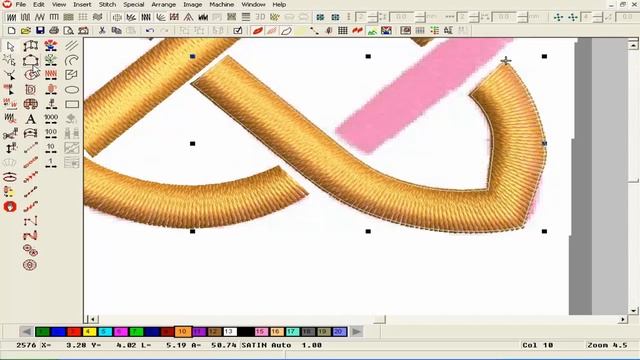
Task: Open the Image menu
Action: (193, 4)
